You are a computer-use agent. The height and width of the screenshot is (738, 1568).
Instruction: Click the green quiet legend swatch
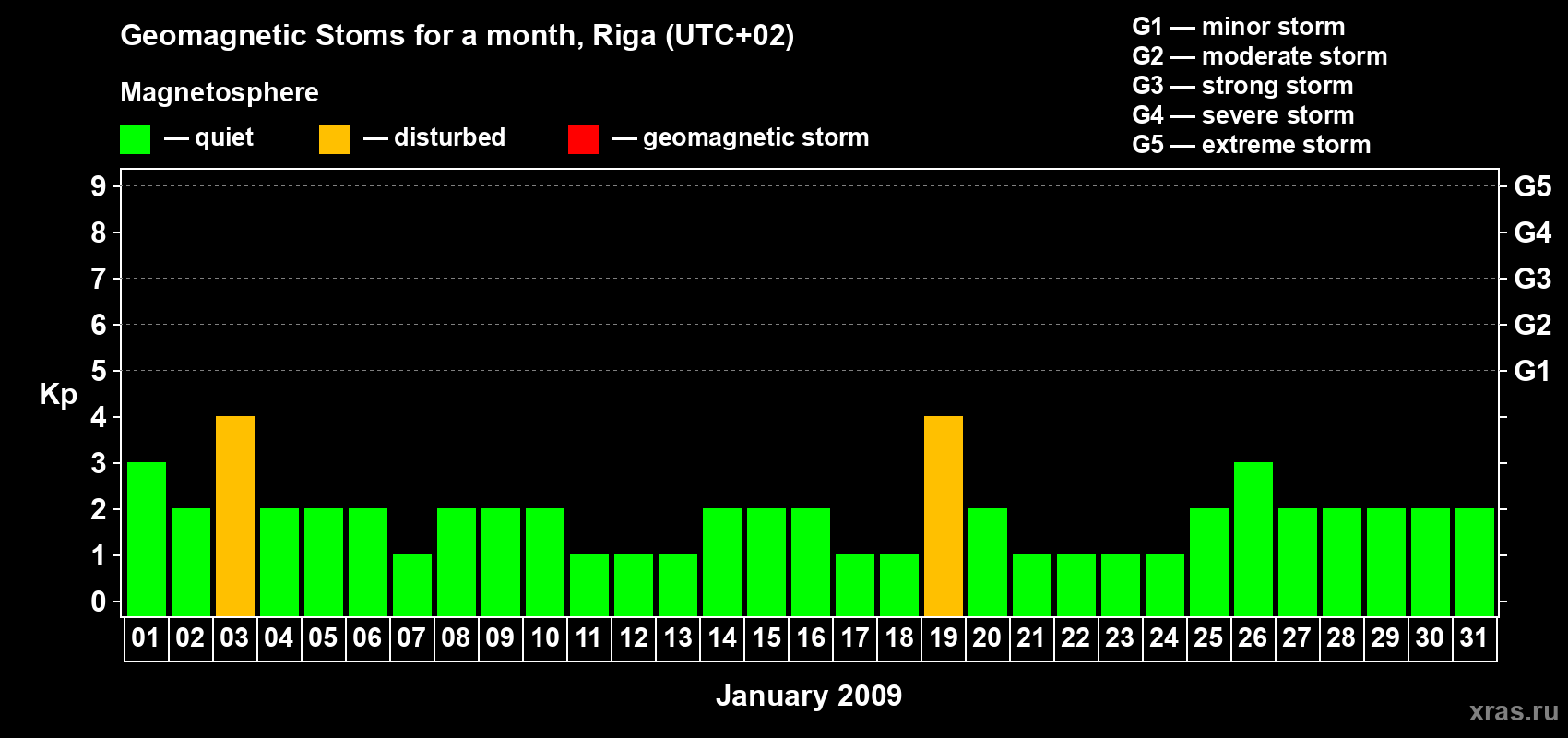(135, 139)
